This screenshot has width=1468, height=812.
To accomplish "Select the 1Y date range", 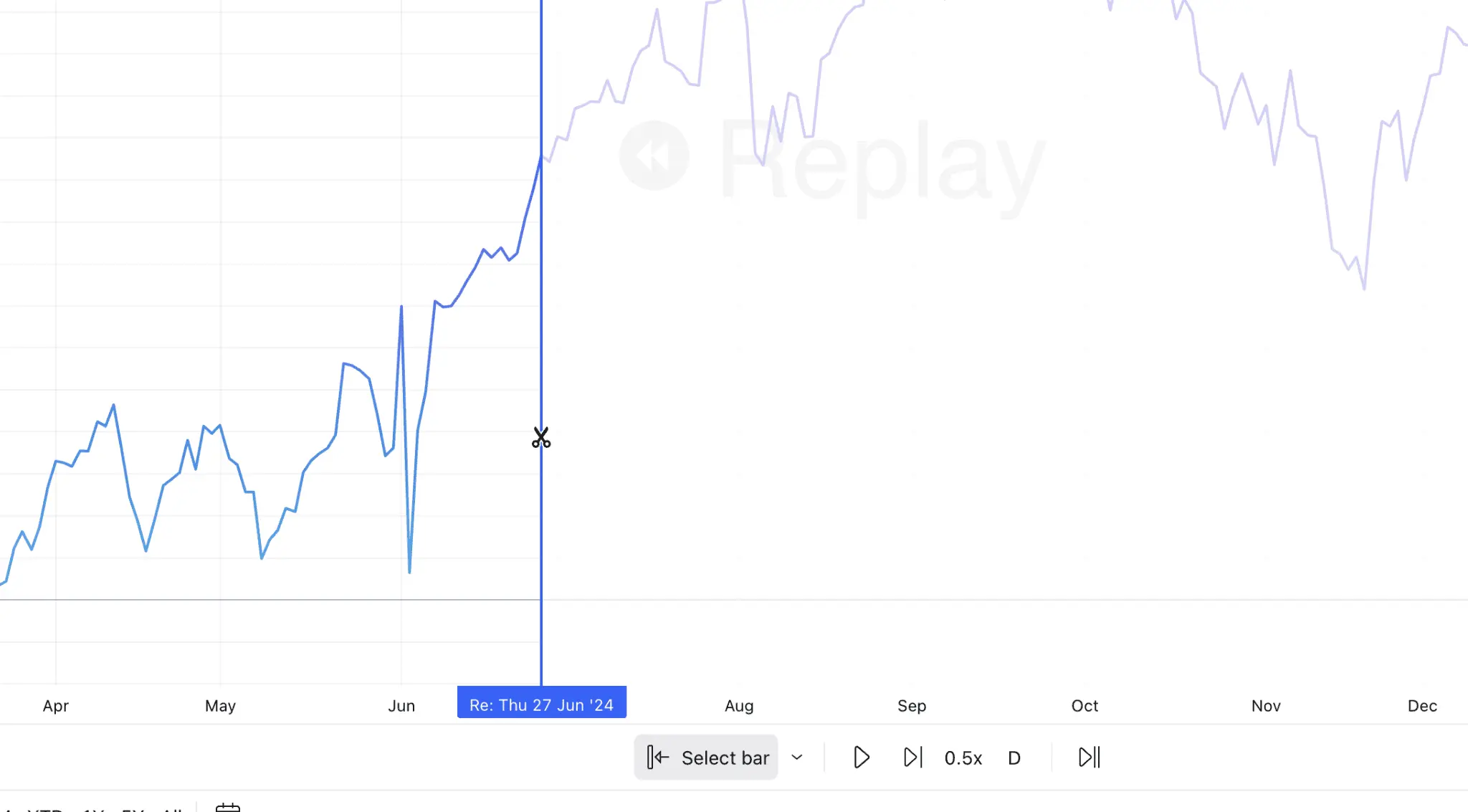I will [x=94, y=809].
